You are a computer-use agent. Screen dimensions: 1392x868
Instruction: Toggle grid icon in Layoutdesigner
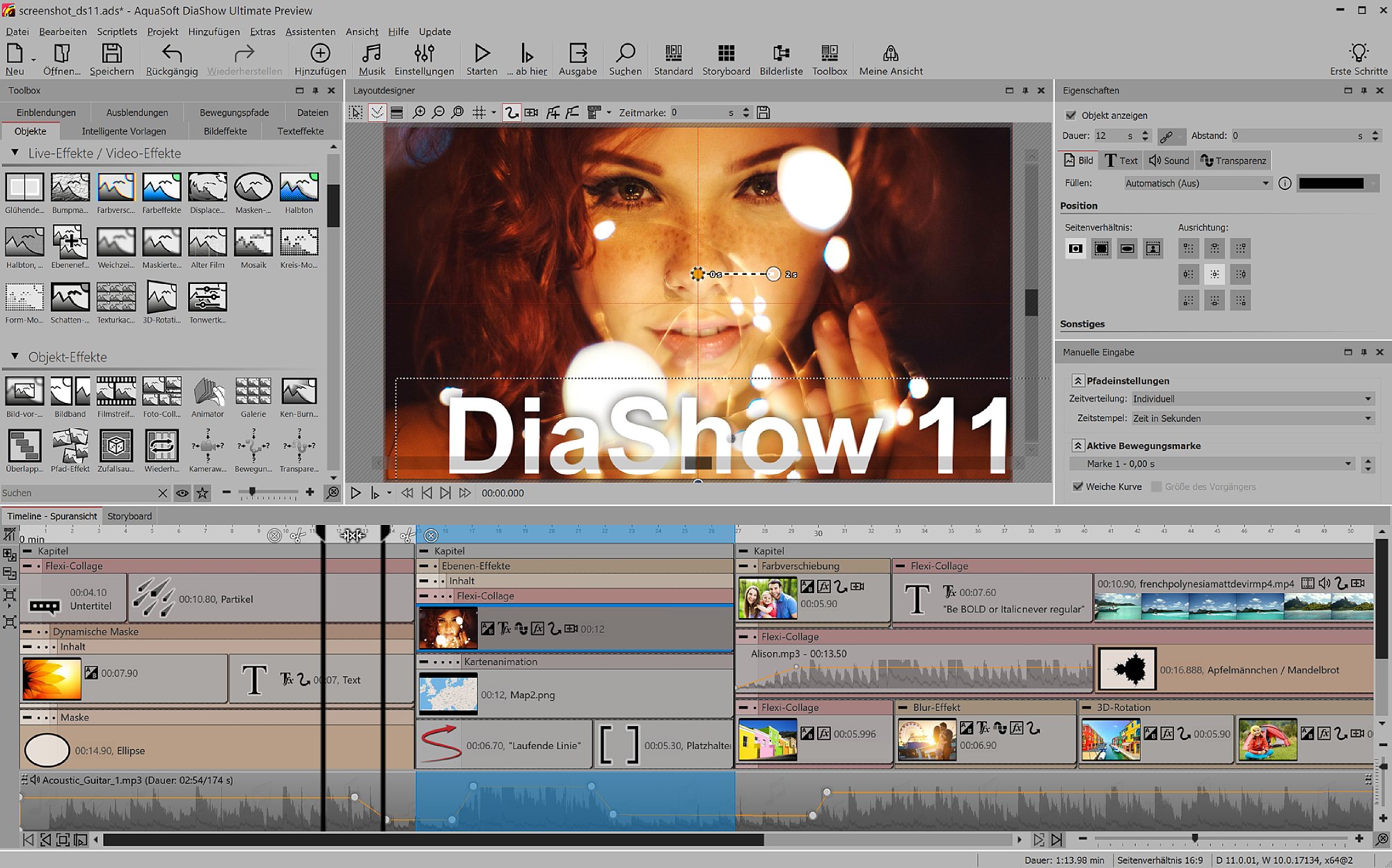479,113
